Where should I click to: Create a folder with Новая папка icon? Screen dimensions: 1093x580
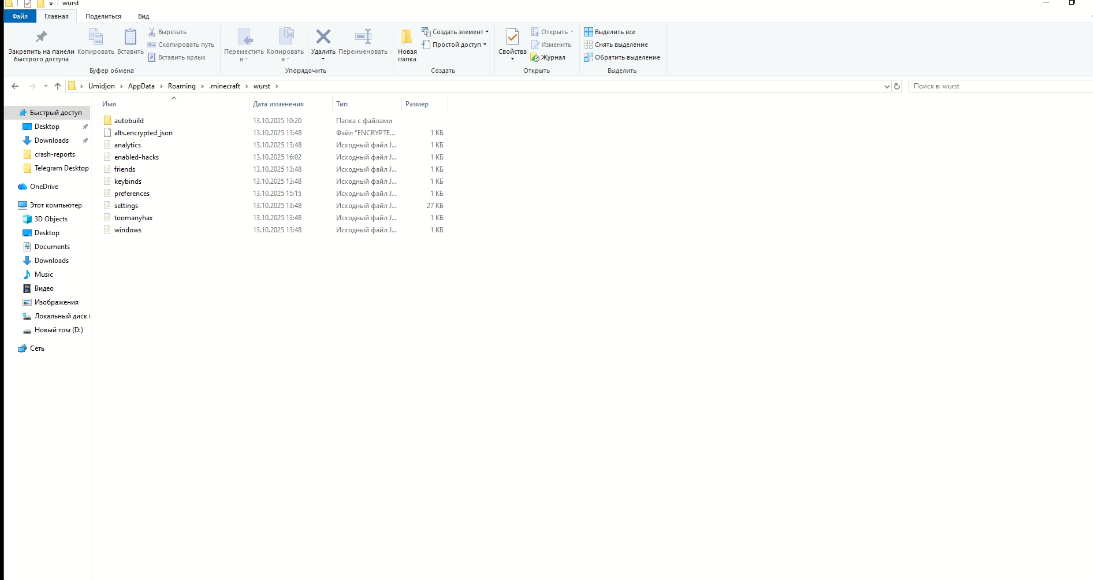tap(406, 38)
